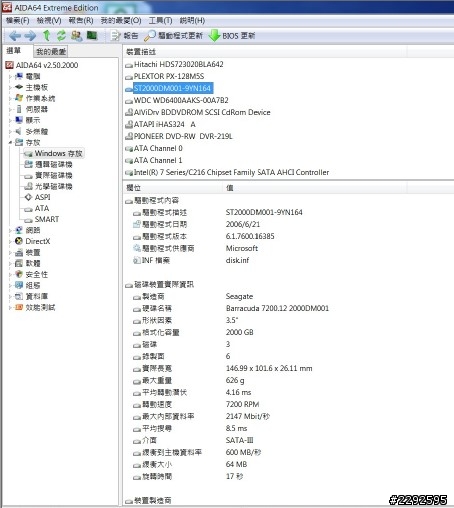Select the 裝置 tree item

33,252
